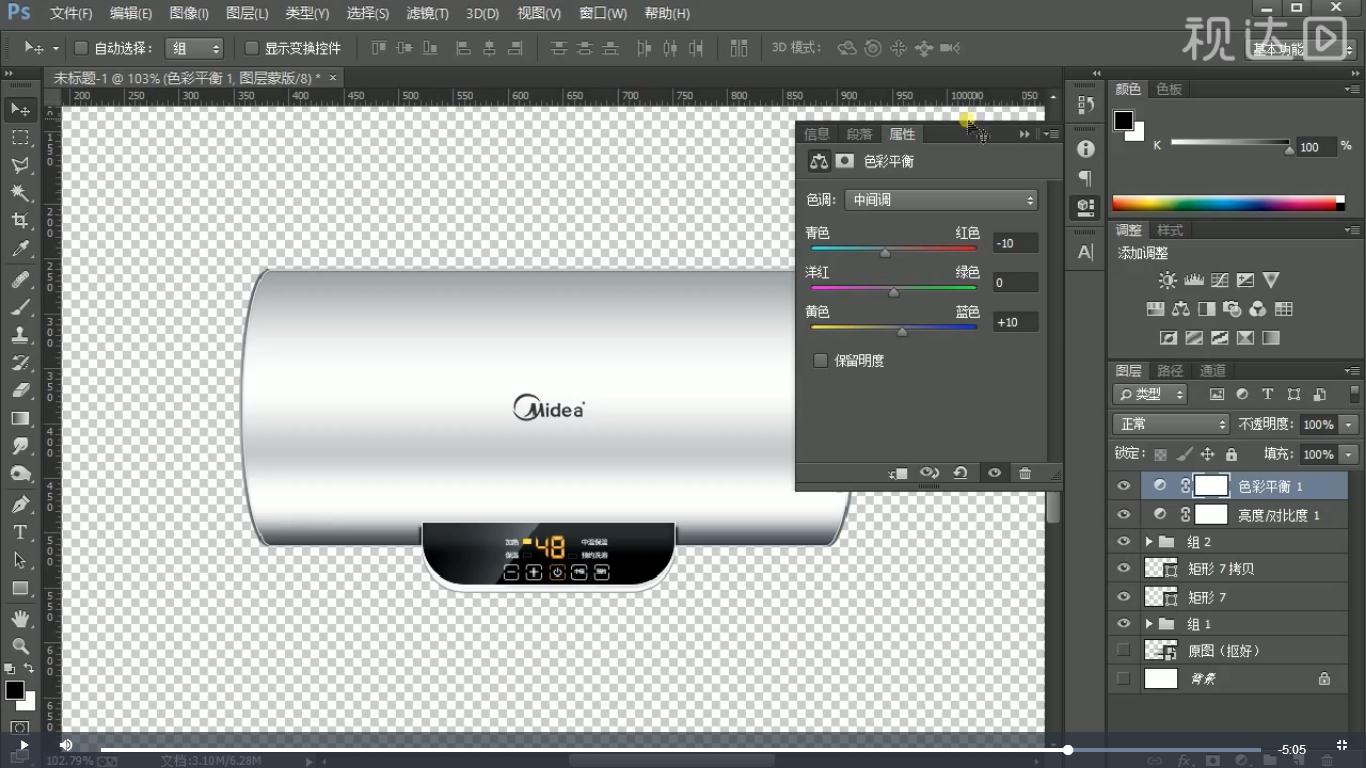Select the Horizontal Type tool
Image resolution: width=1366 pixels, height=768 pixels.
[20, 532]
